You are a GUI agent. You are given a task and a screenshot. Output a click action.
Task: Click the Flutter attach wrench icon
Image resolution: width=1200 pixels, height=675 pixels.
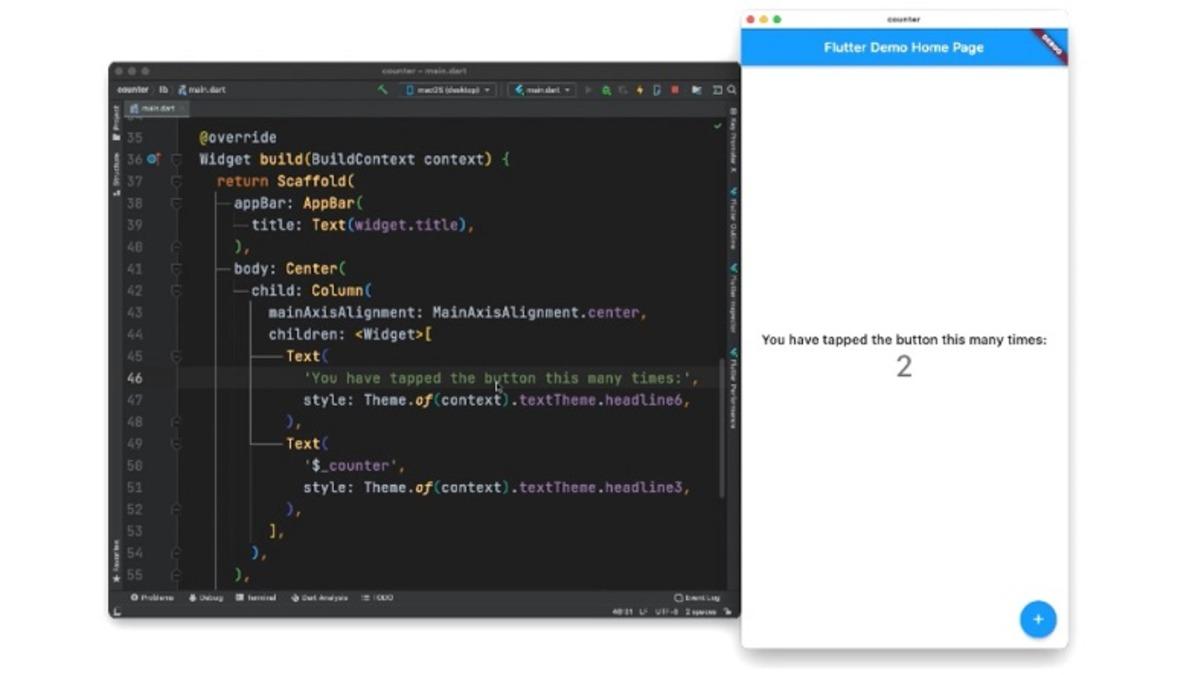point(384,89)
